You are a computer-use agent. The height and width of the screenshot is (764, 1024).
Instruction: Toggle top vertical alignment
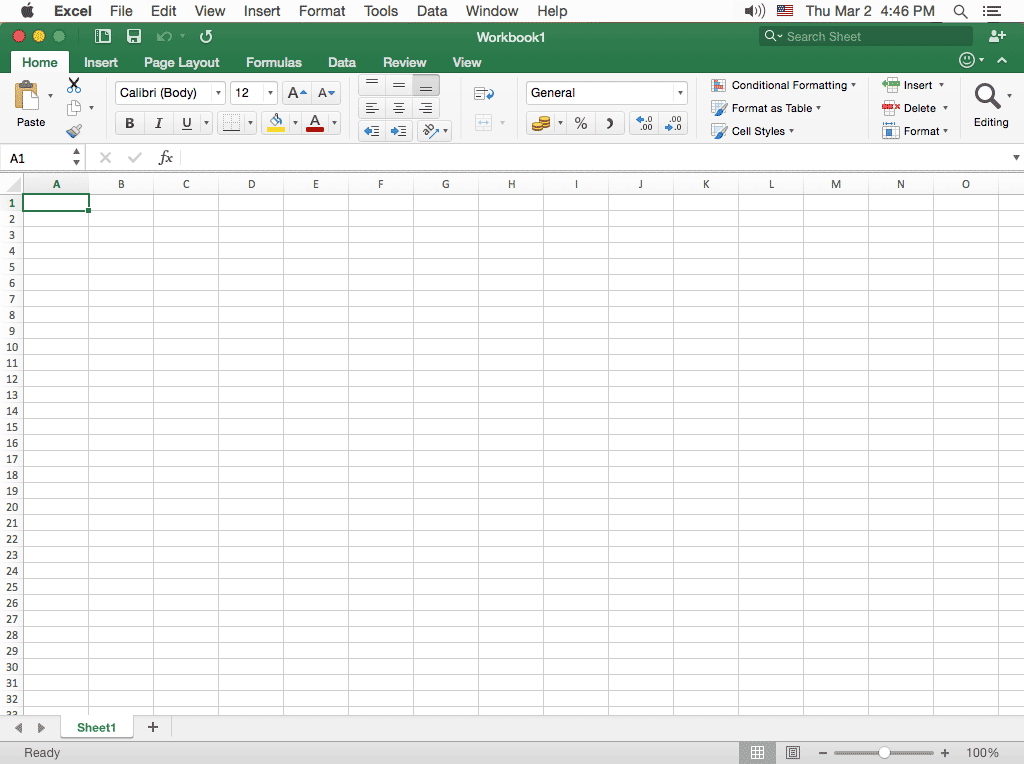pyautogui.click(x=372, y=85)
